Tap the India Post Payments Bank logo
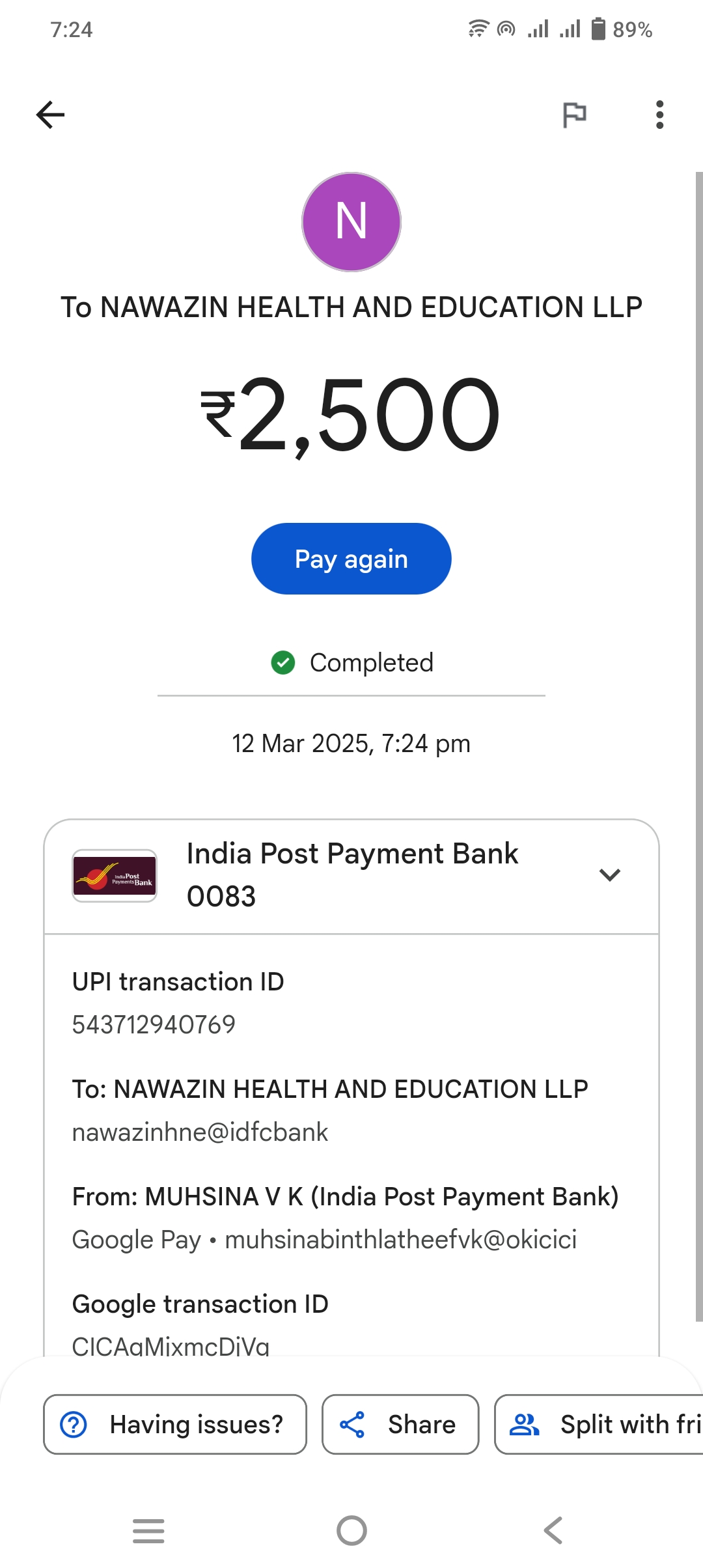This screenshot has width=703, height=1568. tap(115, 876)
